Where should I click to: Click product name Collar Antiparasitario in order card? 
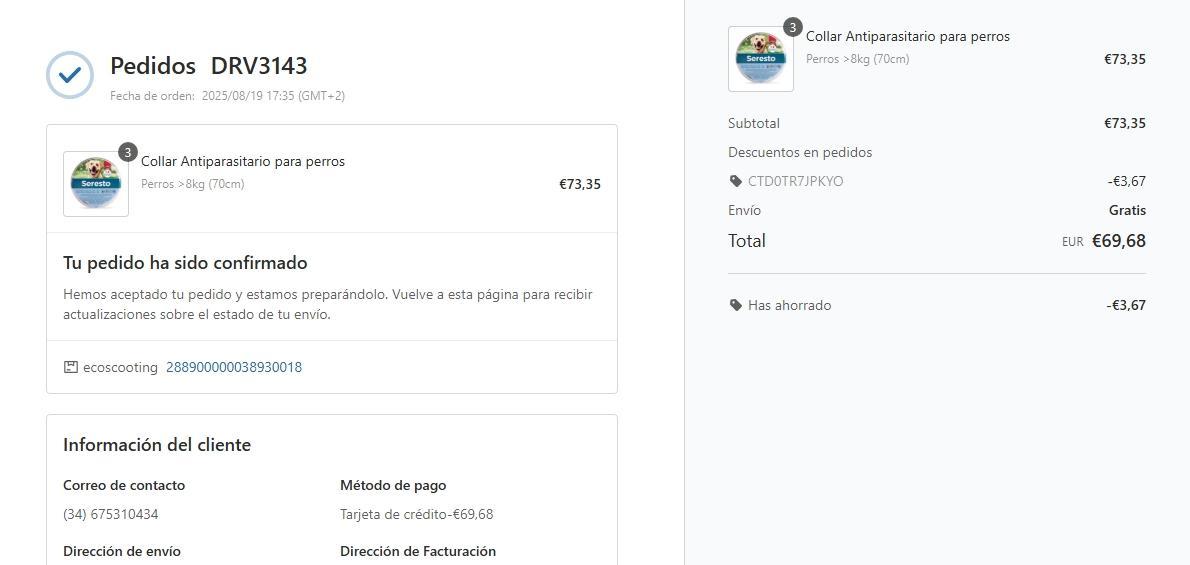click(243, 161)
